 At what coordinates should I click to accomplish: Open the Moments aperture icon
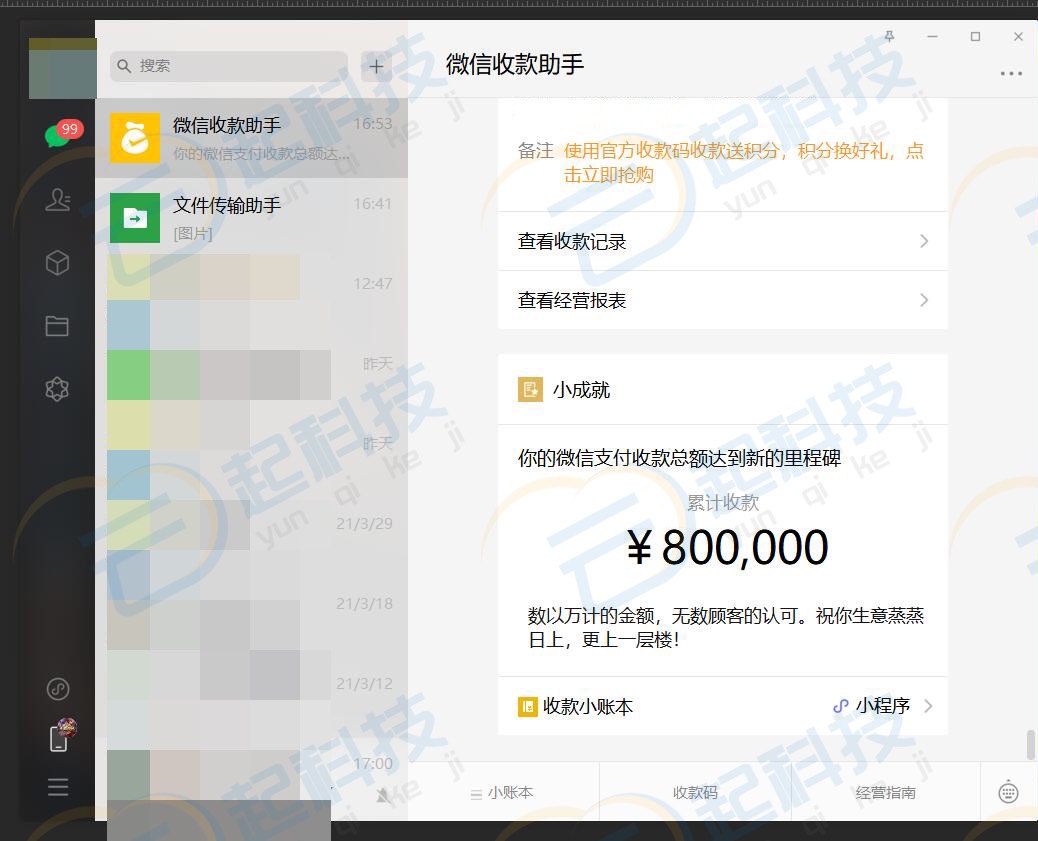(x=58, y=389)
